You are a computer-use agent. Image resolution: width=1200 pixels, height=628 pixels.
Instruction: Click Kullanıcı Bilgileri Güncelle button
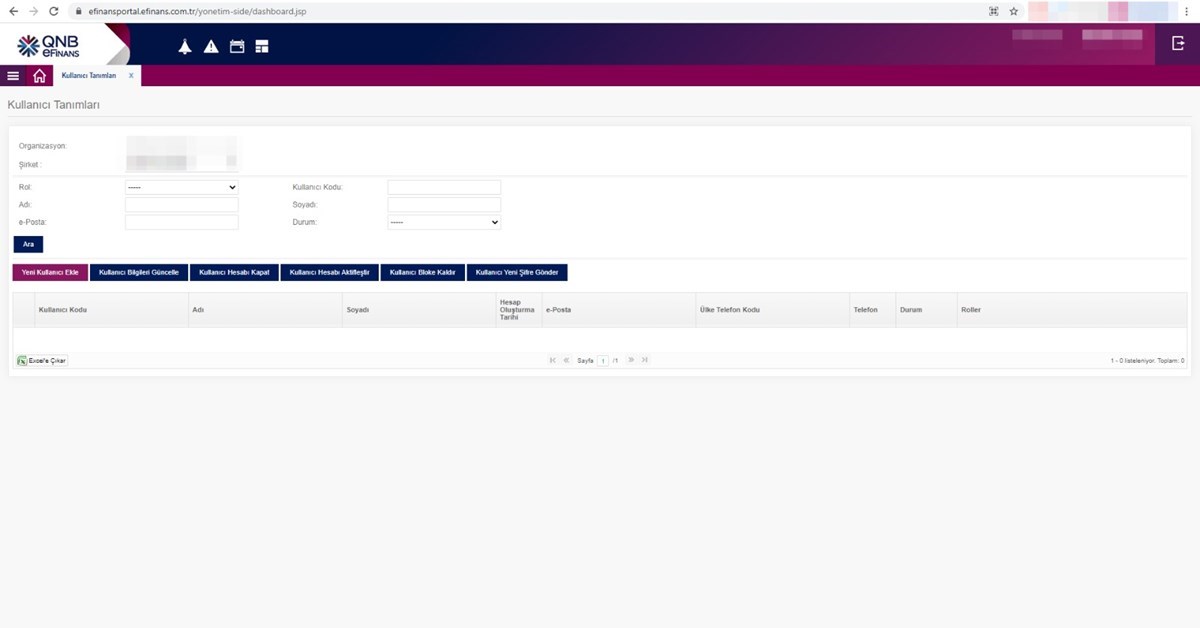[139, 272]
